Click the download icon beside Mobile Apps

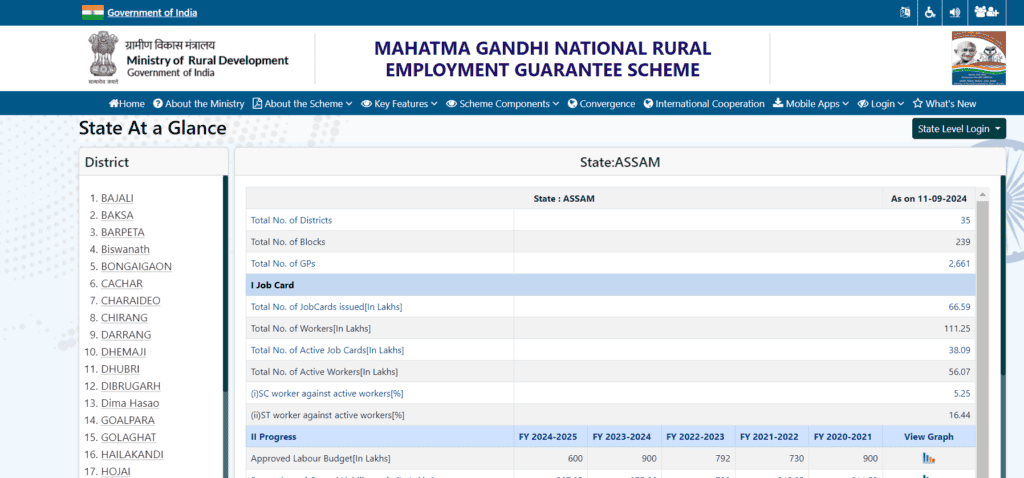pos(778,104)
